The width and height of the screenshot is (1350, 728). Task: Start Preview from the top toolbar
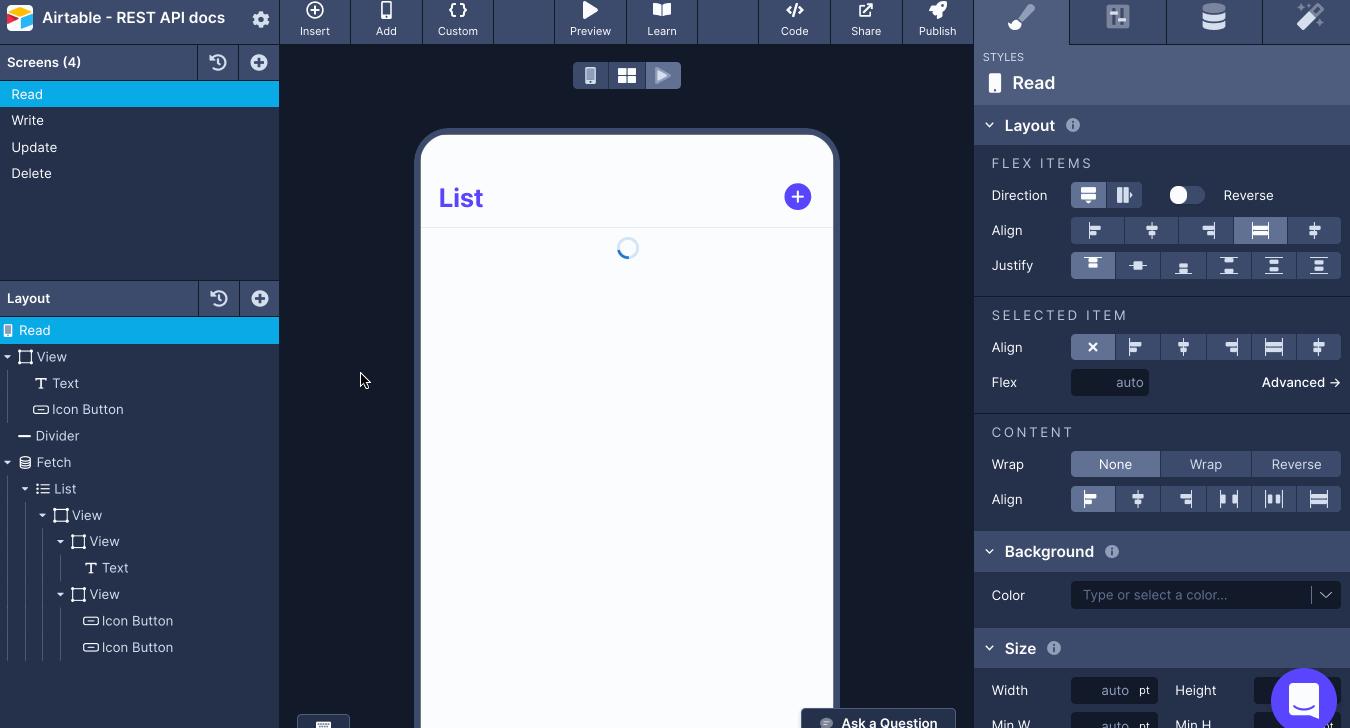tap(590, 21)
